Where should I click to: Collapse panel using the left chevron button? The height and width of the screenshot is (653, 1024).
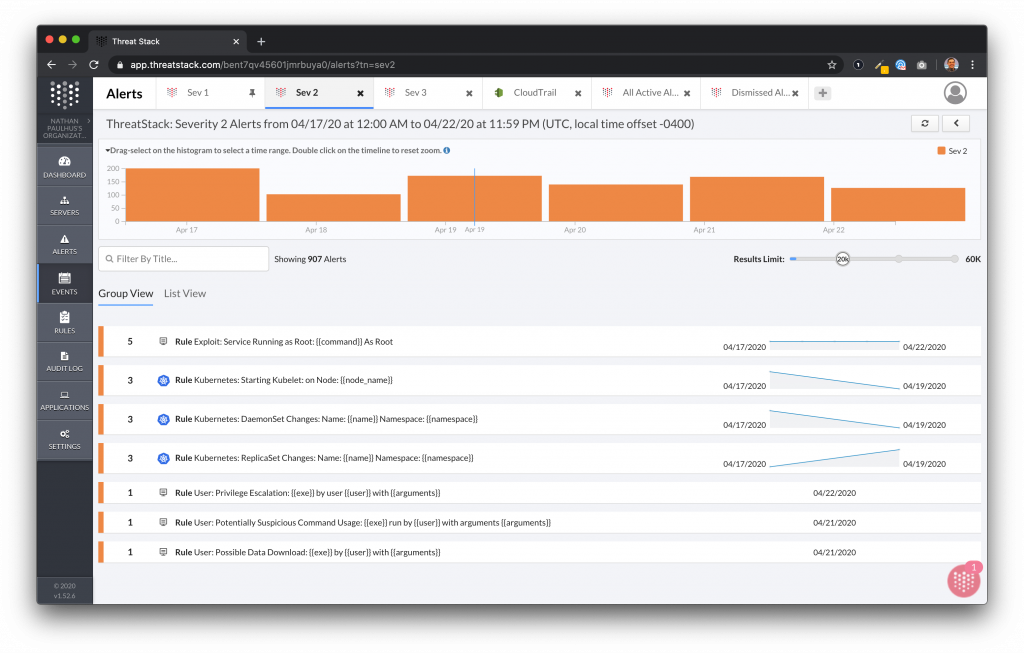tap(956, 123)
